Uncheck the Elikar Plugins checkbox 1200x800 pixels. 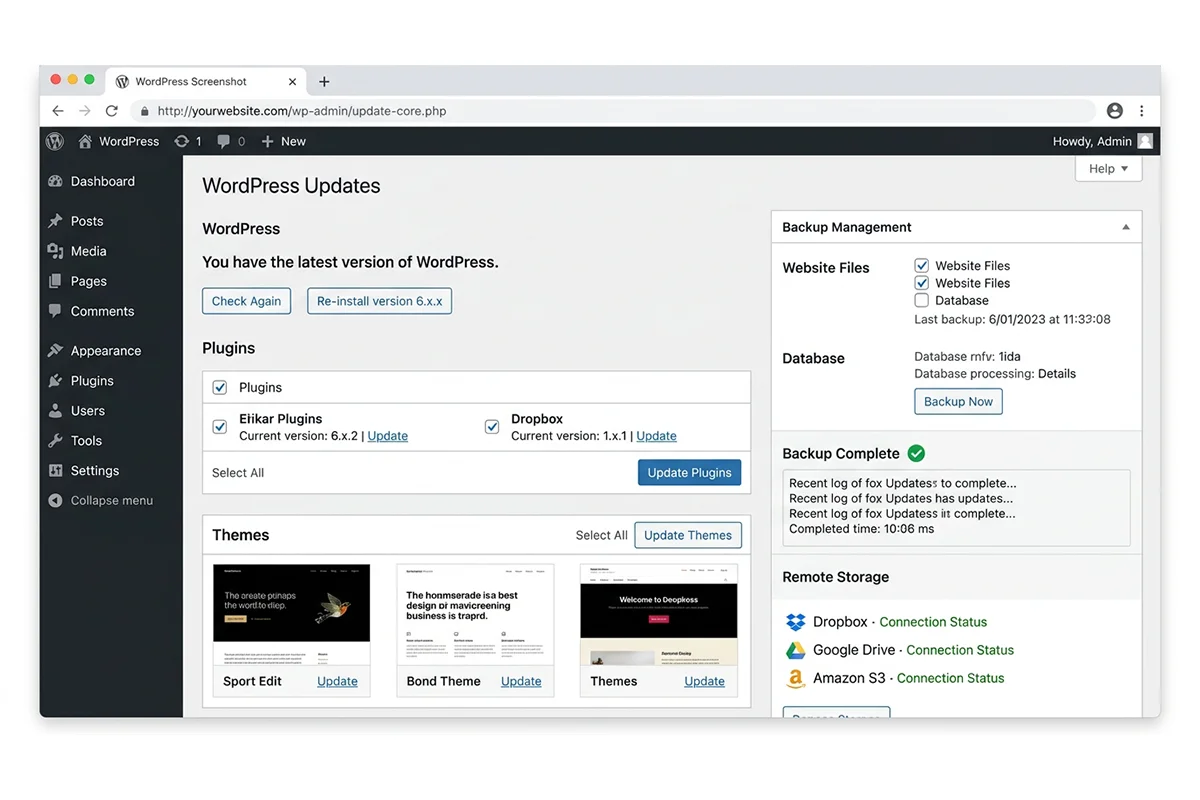point(220,427)
